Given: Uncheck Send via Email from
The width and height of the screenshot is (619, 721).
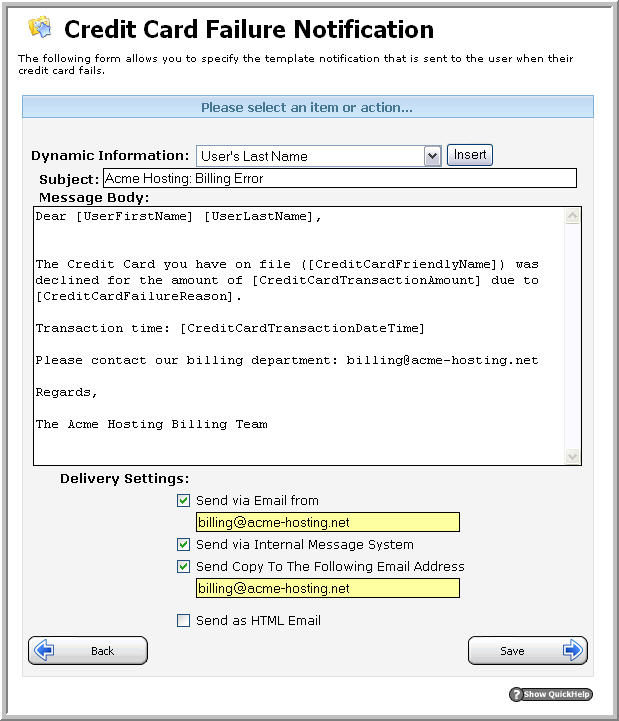Looking at the screenshot, I should click(183, 500).
